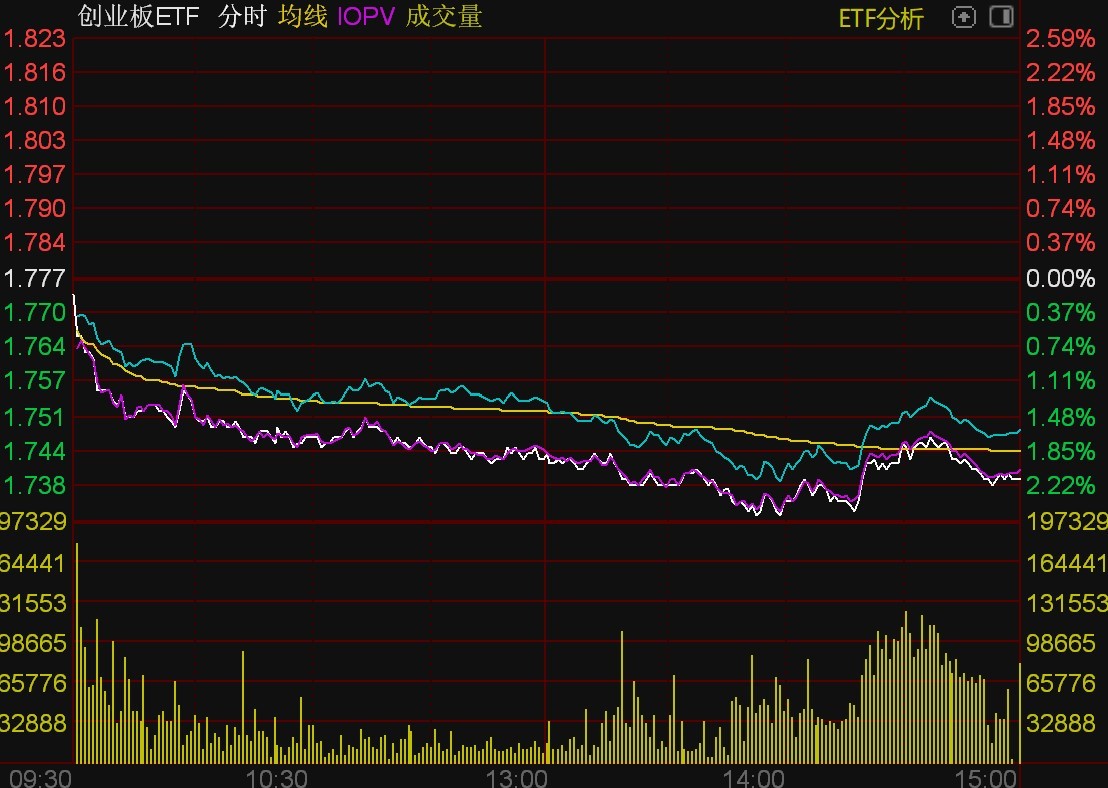Image resolution: width=1108 pixels, height=788 pixels.
Task: Click the red 0.74% percent axis label
Action: [x=1060, y=208]
